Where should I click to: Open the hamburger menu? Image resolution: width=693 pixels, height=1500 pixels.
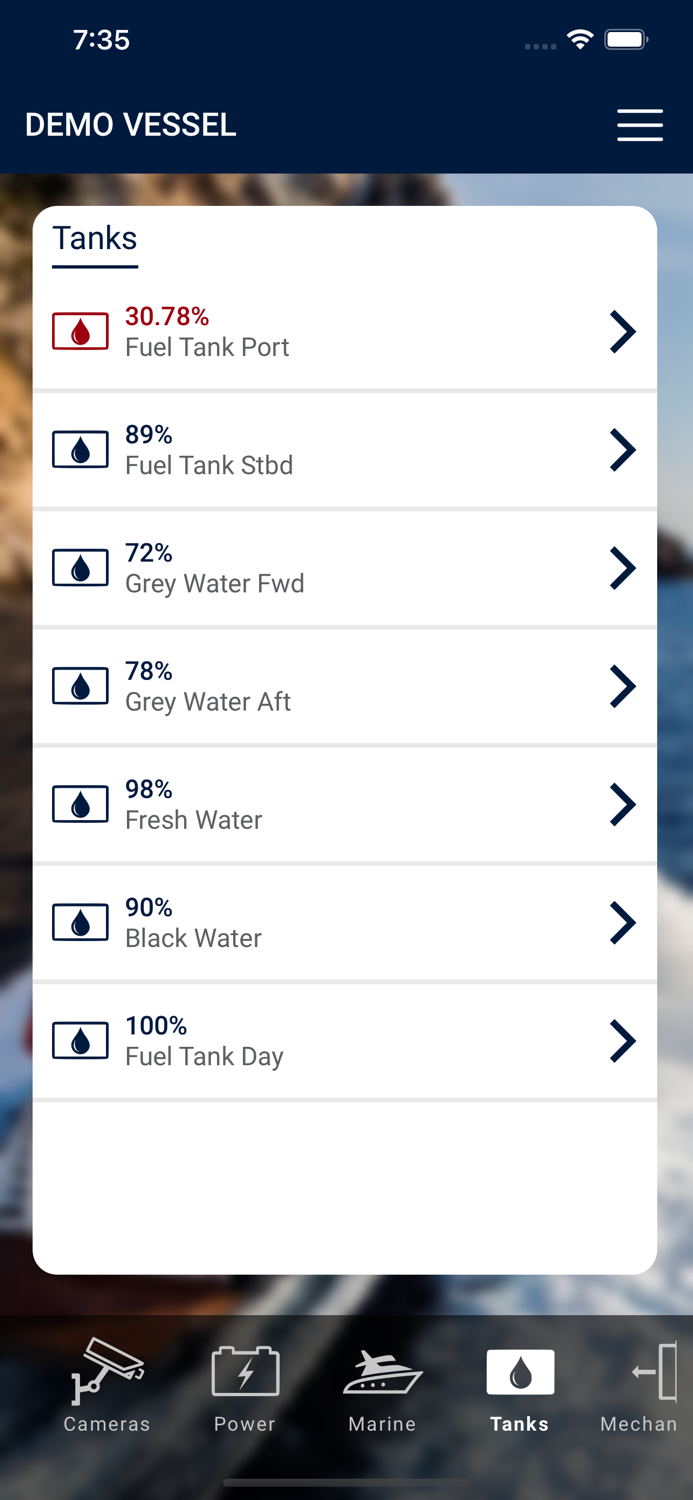point(640,125)
